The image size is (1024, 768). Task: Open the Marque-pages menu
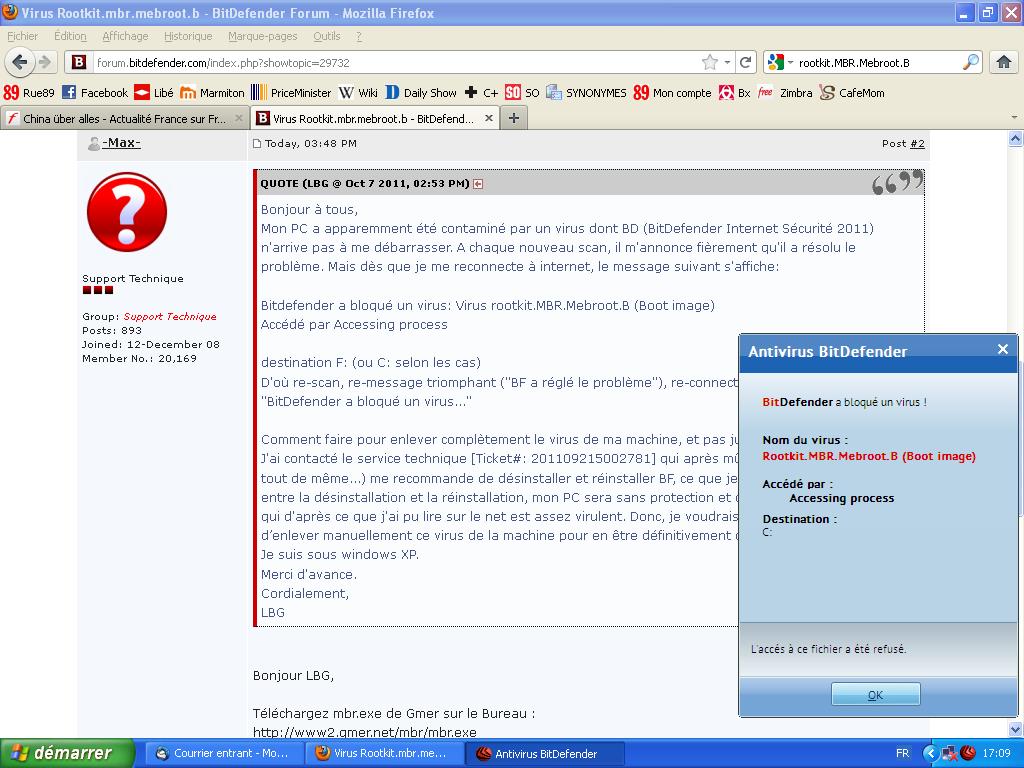[x=263, y=36]
